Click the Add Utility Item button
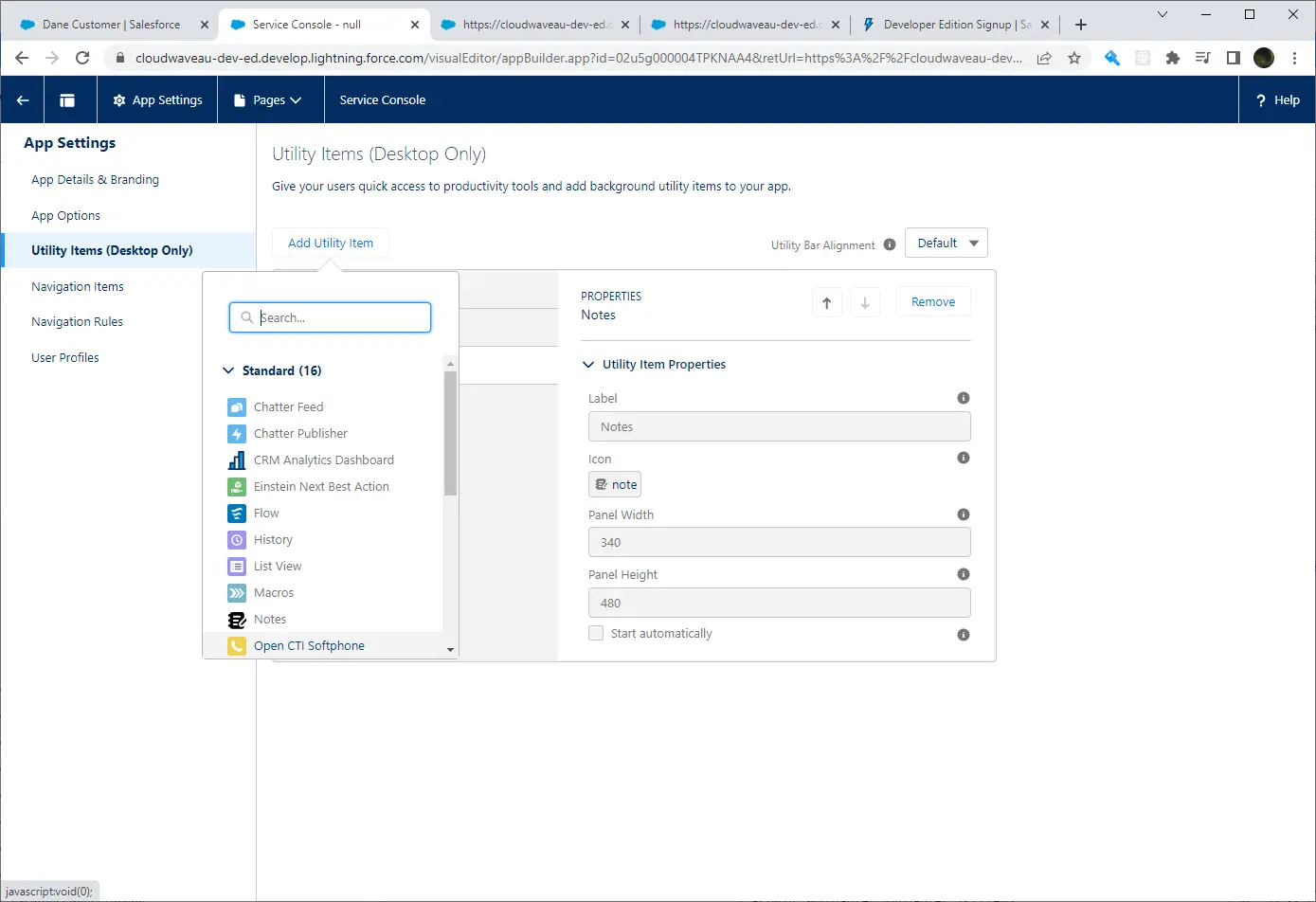The image size is (1316, 902). [x=331, y=244]
